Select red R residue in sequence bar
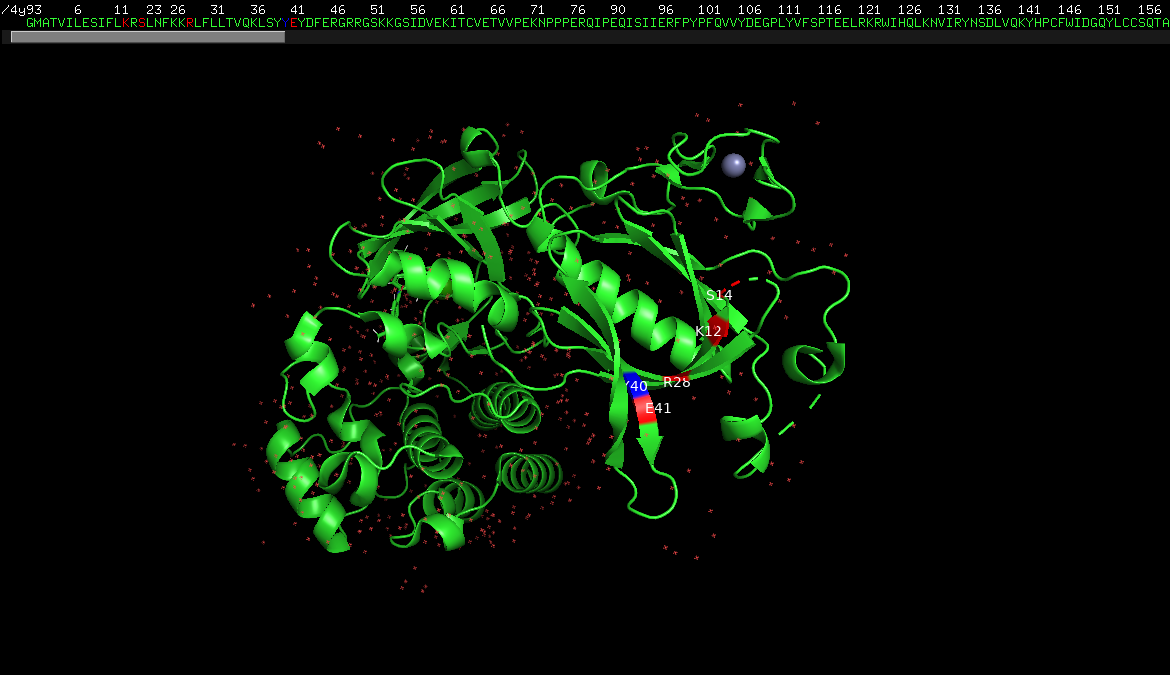This screenshot has width=1170, height=675. coord(190,23)
